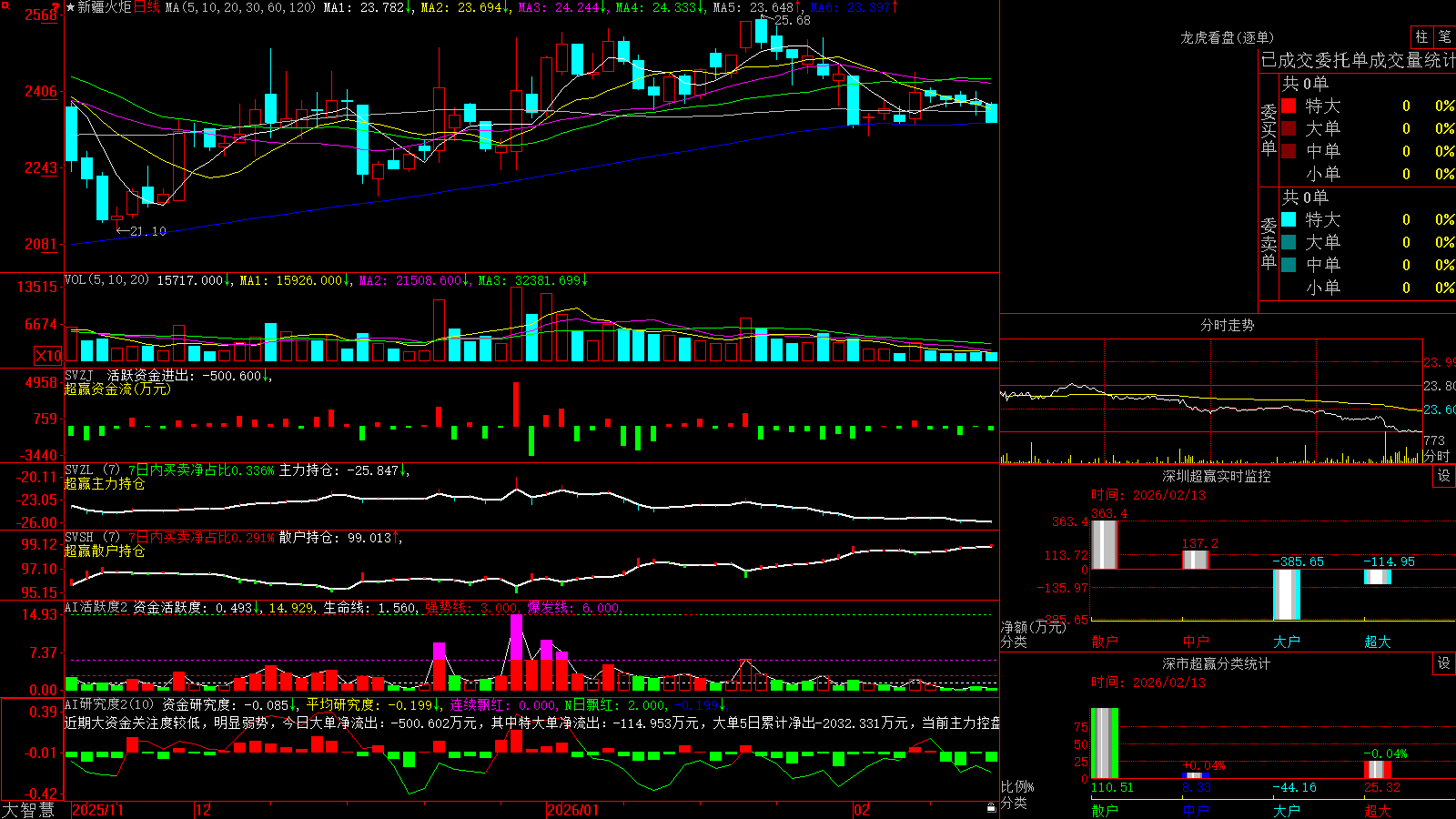The image size is (1456, 819).
Task: Click the 委卖单 side label
Action: [x=1269, y=243]
